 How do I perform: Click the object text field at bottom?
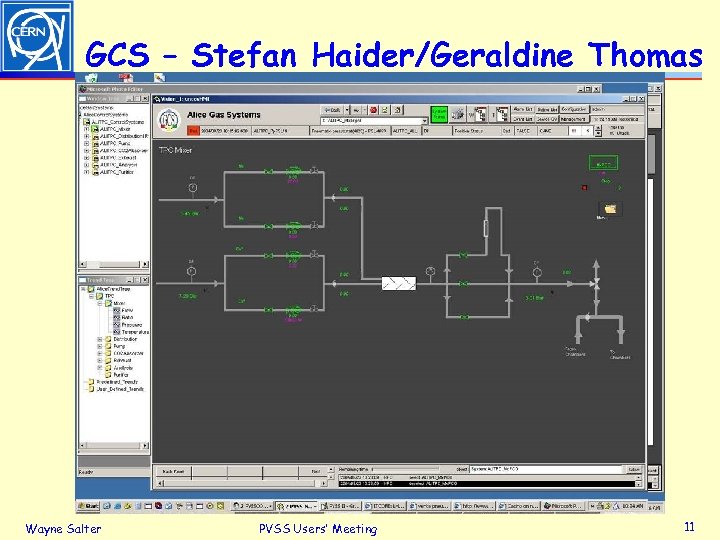pos(546,469)
